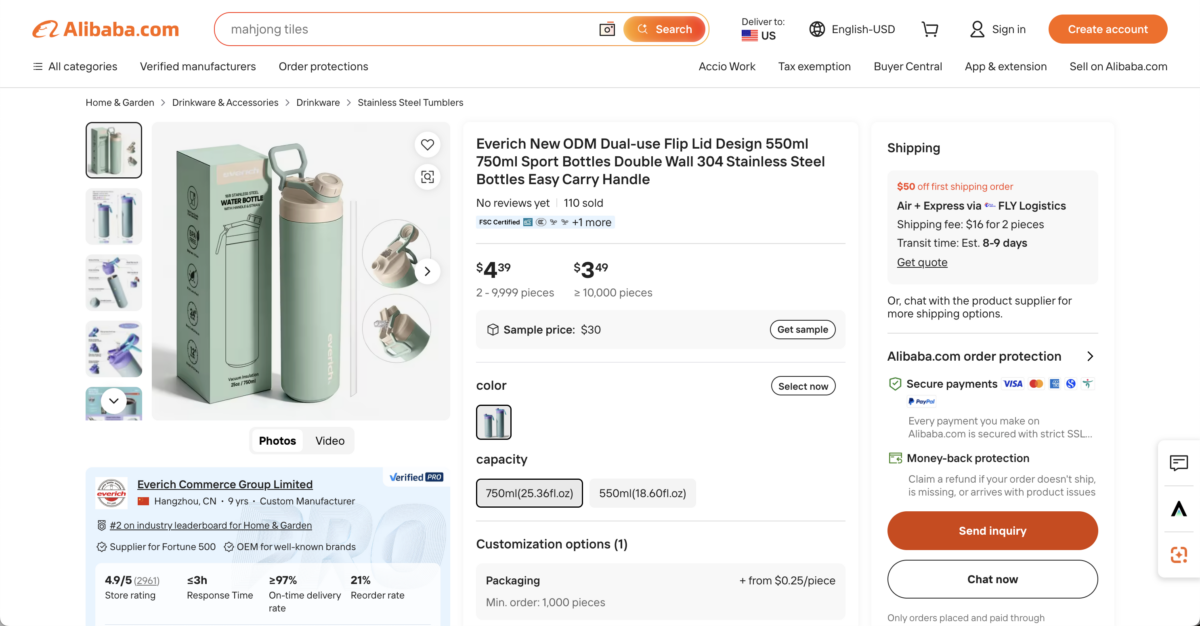This screenshot has height=626, width=1200.
Task: Select 550ml(18.60fl.oz) capacity option
Action: [x=643, y=493]
